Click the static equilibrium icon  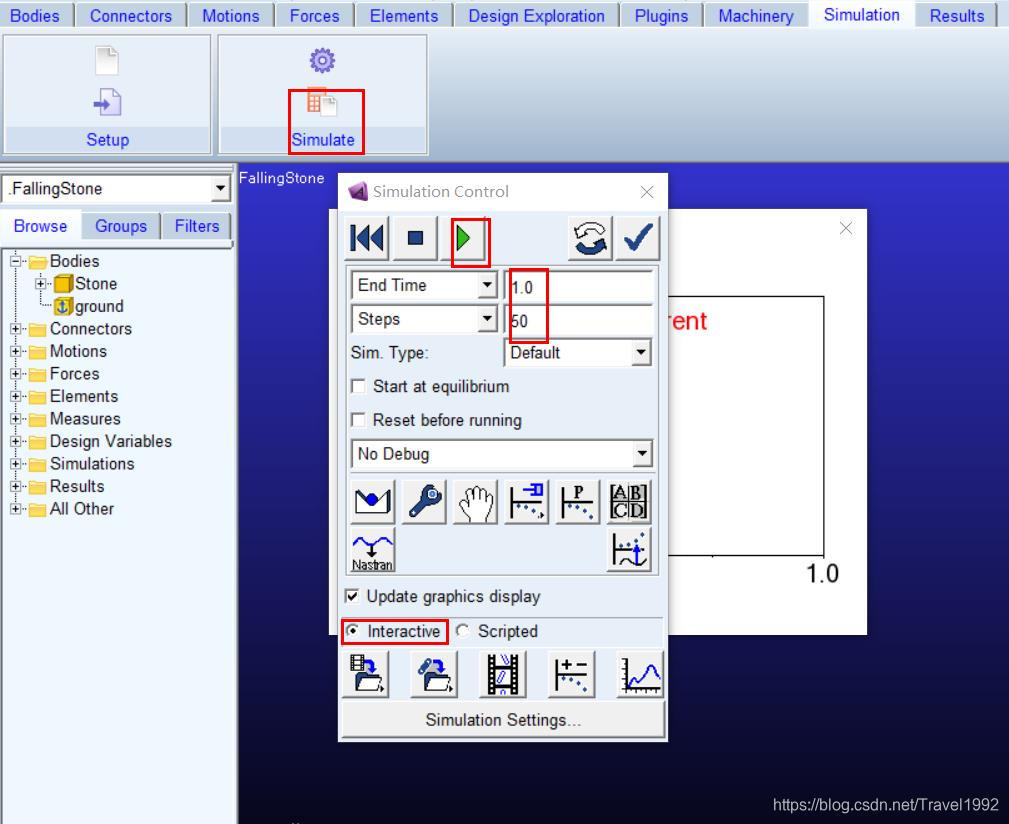(372, 502)
